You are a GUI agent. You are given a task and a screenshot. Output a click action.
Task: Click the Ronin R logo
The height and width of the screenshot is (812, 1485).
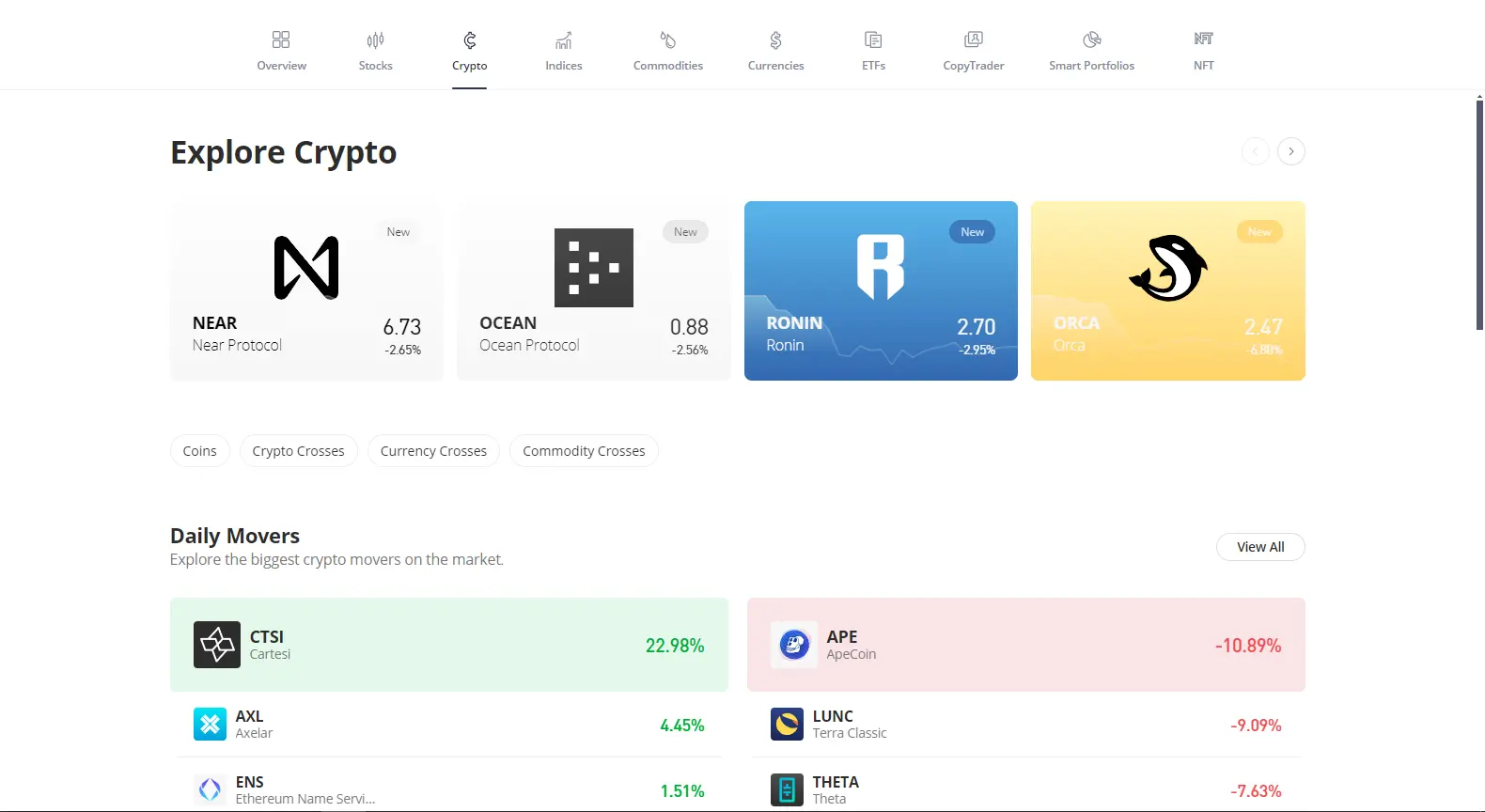point(881,267)
